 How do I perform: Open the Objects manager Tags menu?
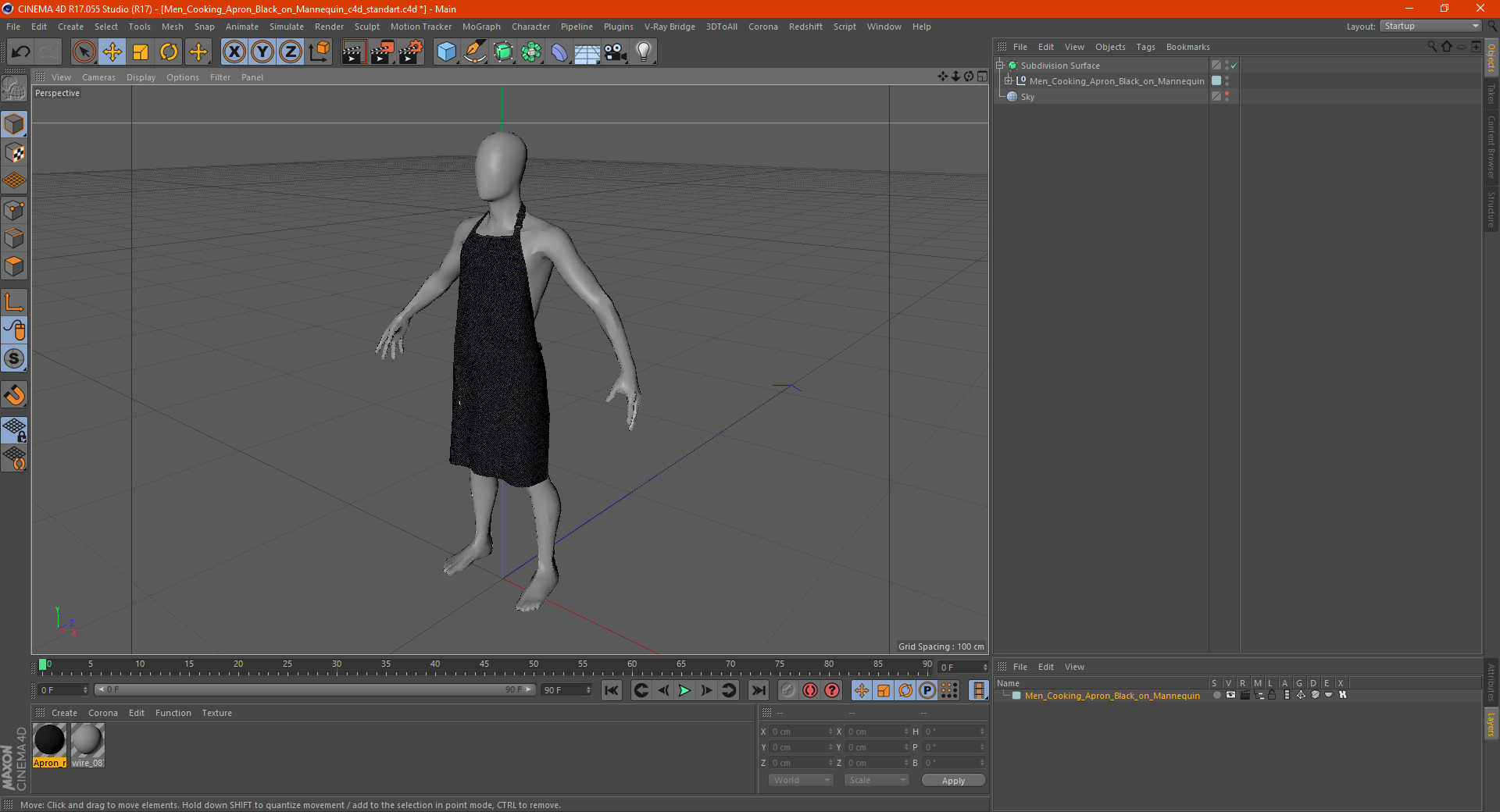click(1145, 47)
